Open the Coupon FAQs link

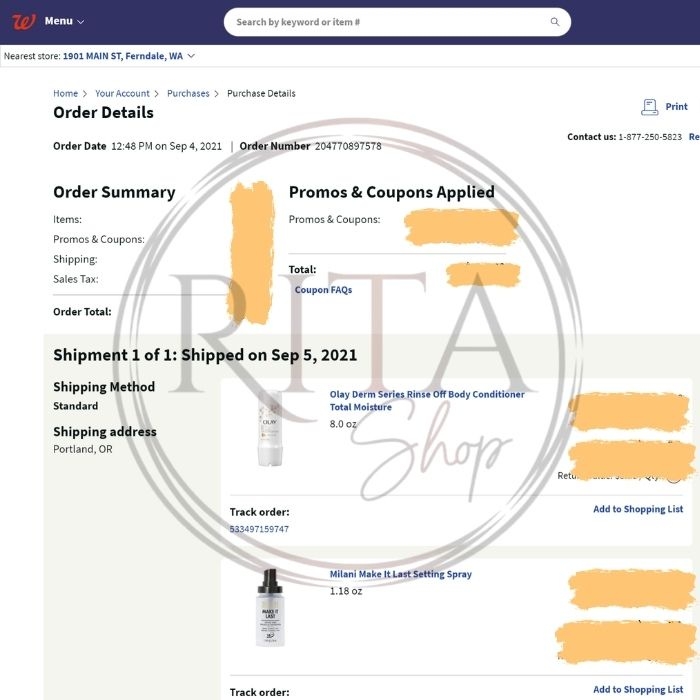(x=323, y=290)
